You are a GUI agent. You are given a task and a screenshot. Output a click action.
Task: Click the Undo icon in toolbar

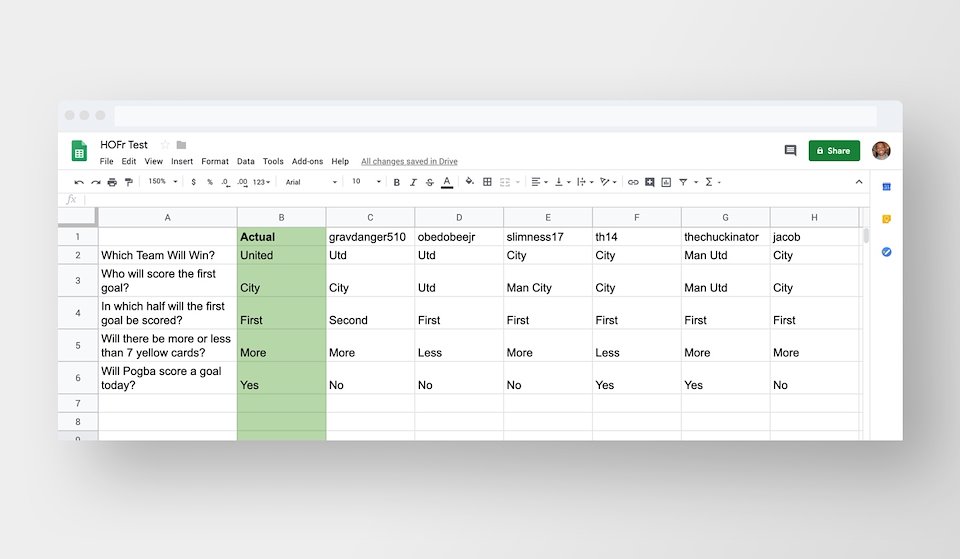(79, 182)
